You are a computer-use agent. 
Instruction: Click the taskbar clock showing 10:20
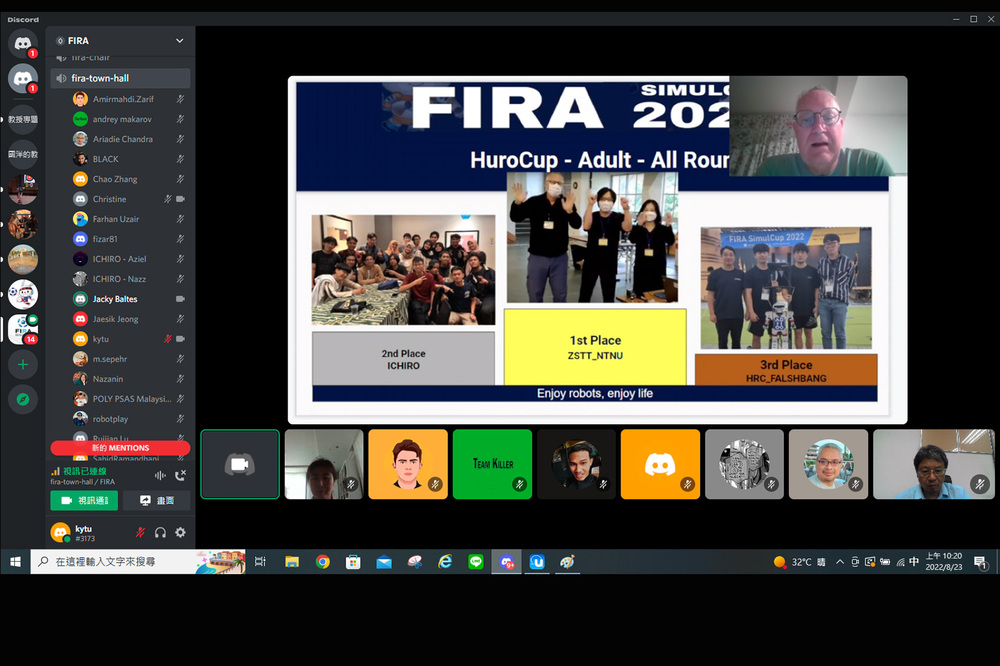pos(944,561)
